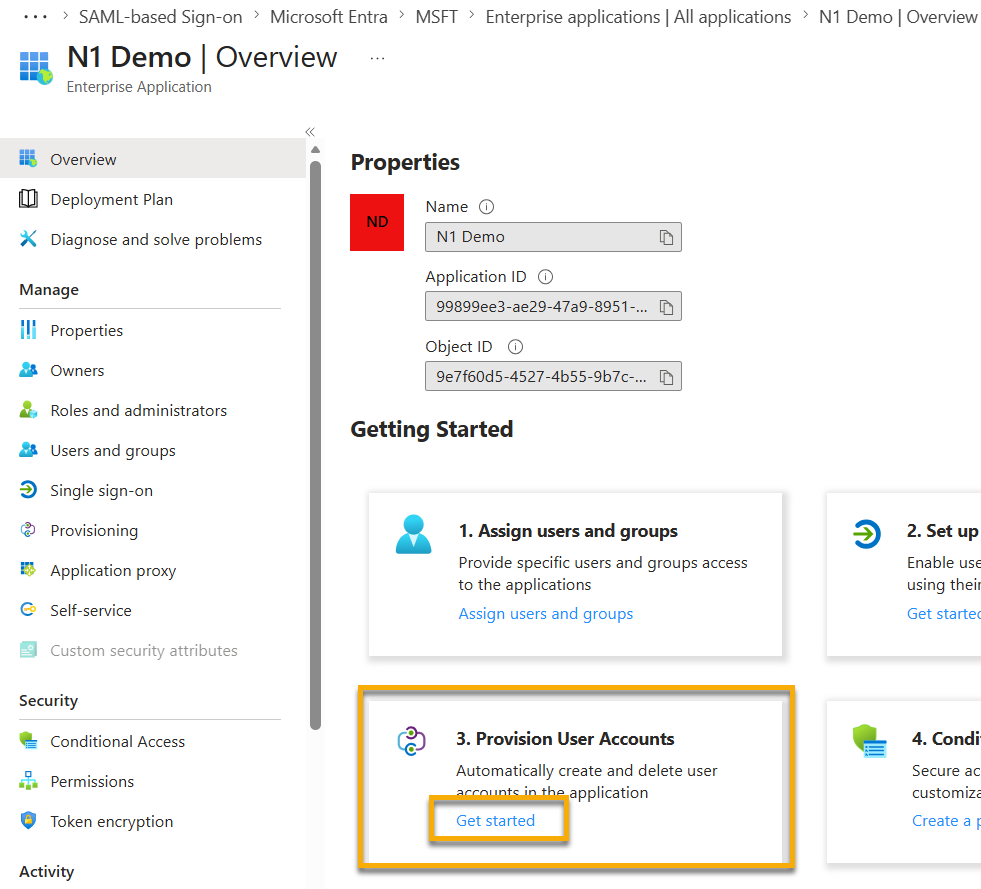
Task: Click the Roles and administrators icon
Action: pyautogui.click(x=28, y=410)
